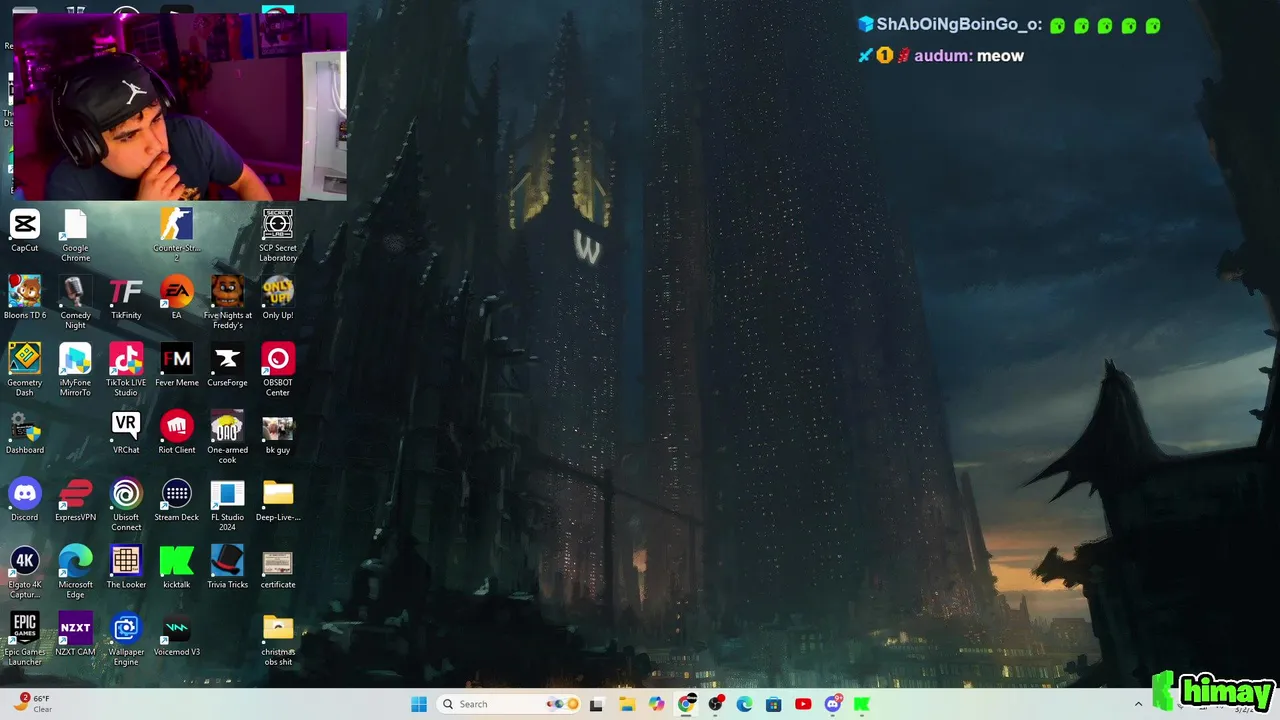The image size is (1280, 720).
Task: Open the Microsoft Edge desktop shortcut
Action: tap(75, 572)
